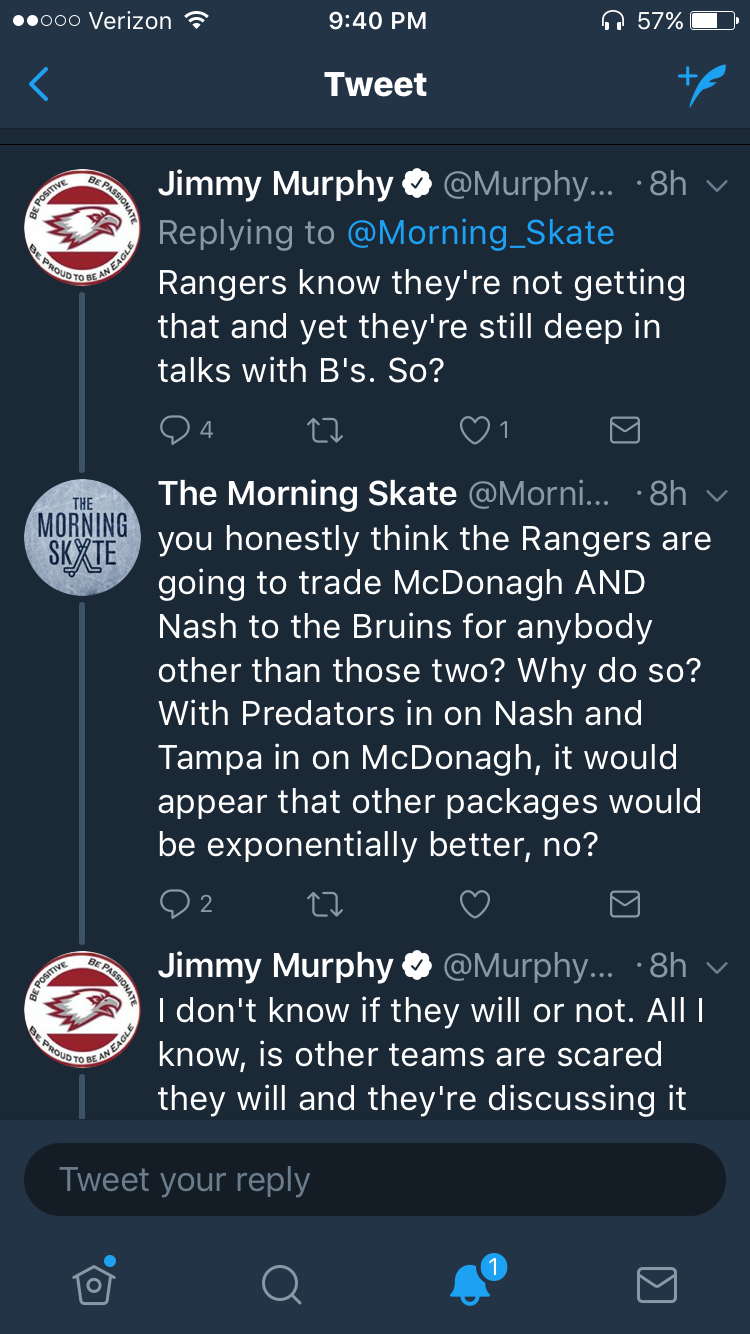Reply to Jimmy Murphy's first tweet

[x=176, y=430]
